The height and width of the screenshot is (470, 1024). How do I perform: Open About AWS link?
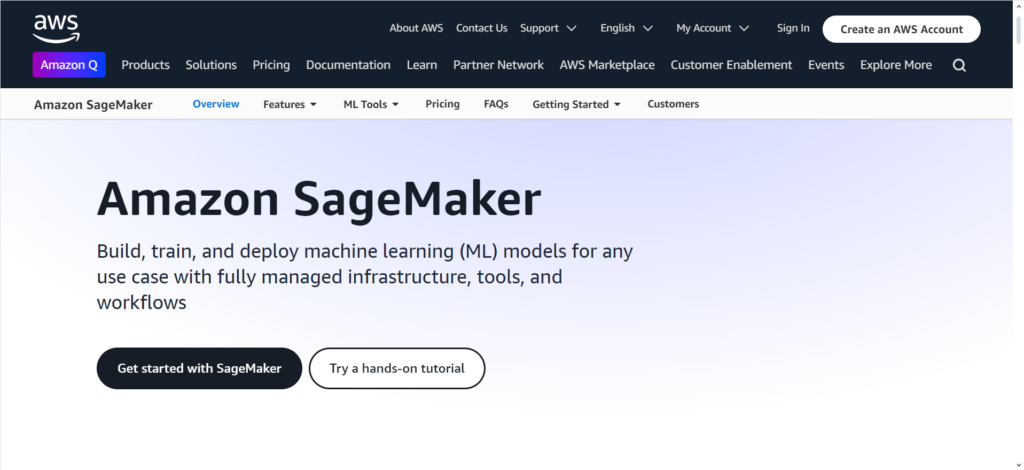416,28
